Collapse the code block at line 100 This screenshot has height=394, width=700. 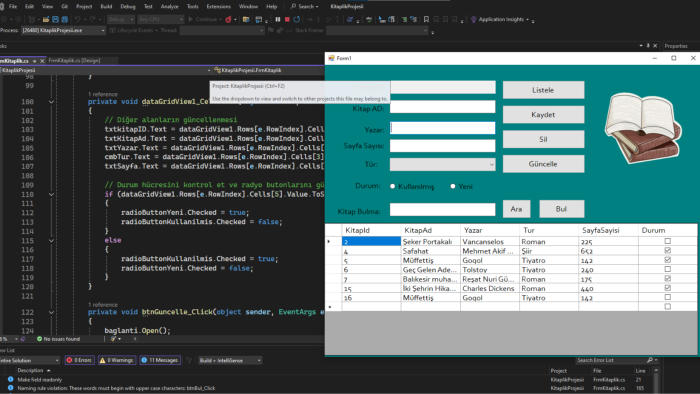51,102
